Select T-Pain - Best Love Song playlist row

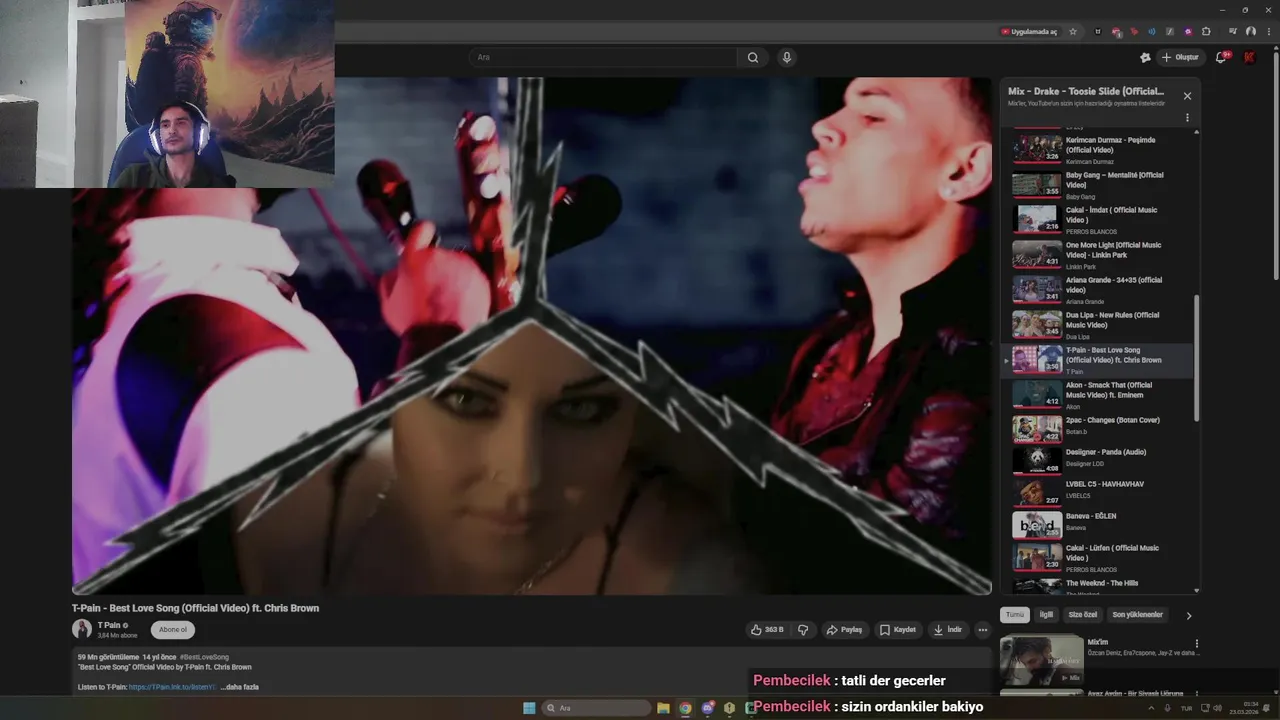pos(1097,360)
